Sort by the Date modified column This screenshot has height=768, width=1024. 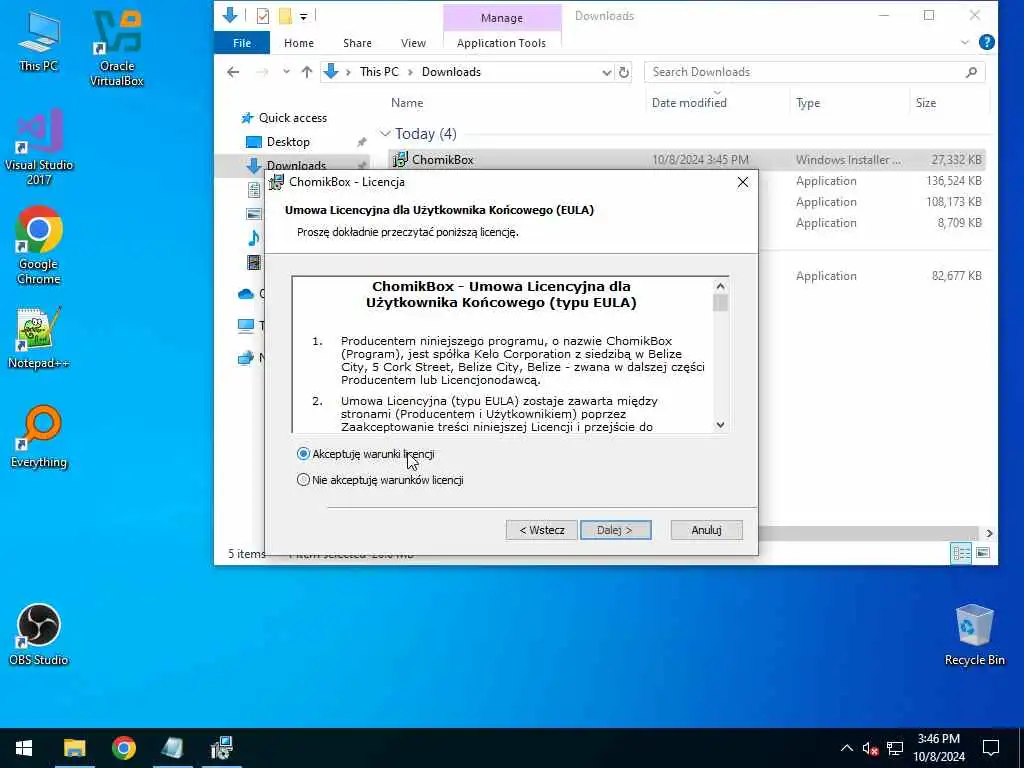coord(689,103)
